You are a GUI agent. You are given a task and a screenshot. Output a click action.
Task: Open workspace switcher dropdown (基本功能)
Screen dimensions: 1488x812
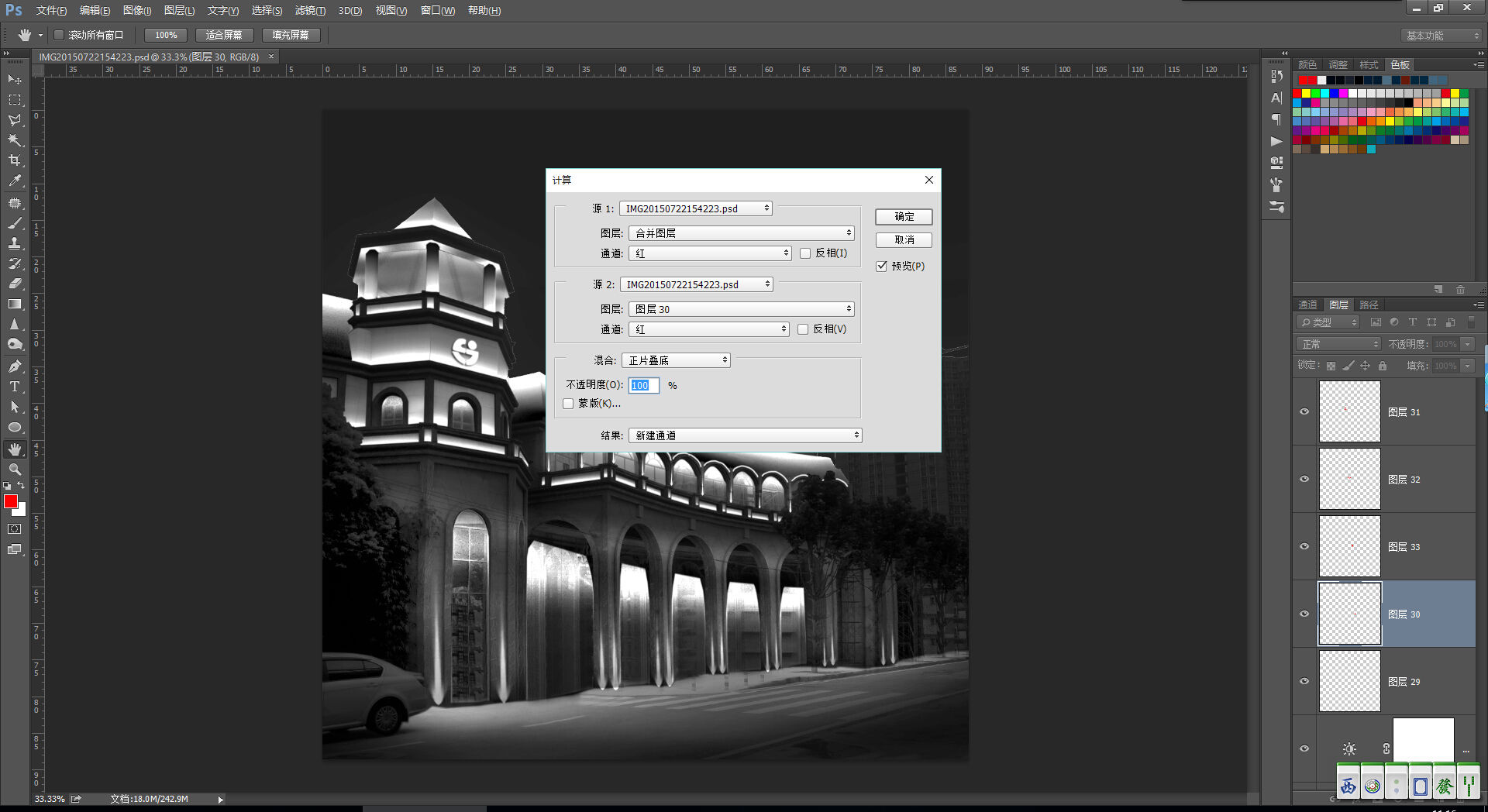[1441, 36]
